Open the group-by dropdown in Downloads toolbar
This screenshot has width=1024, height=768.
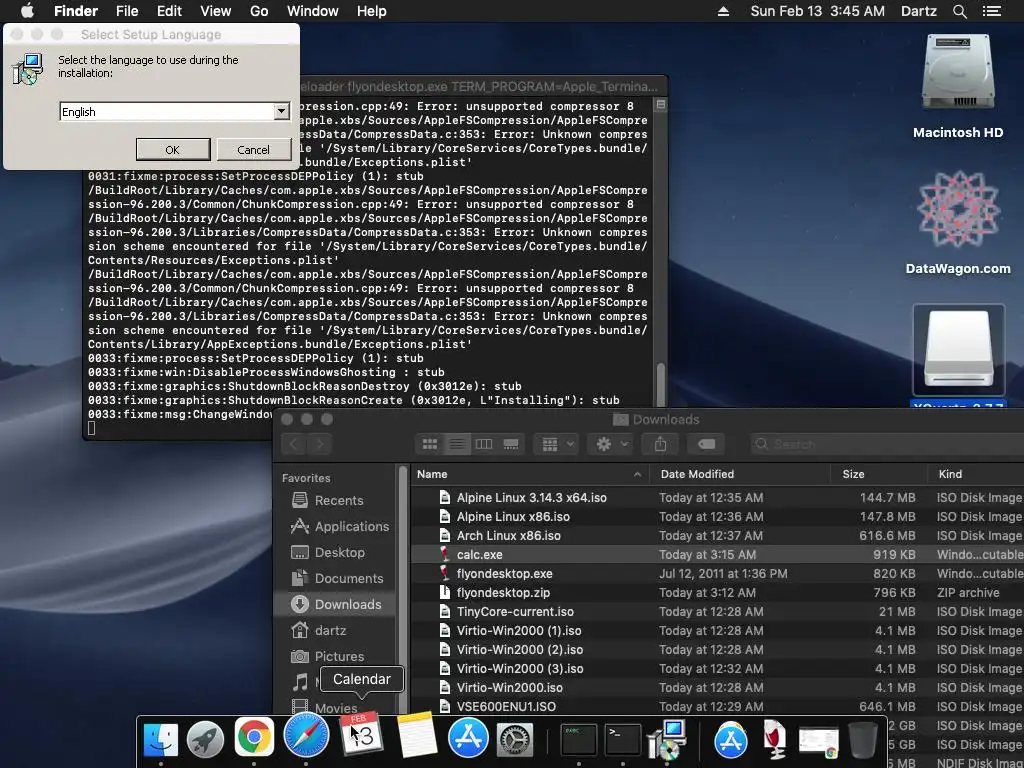point(556,445)
